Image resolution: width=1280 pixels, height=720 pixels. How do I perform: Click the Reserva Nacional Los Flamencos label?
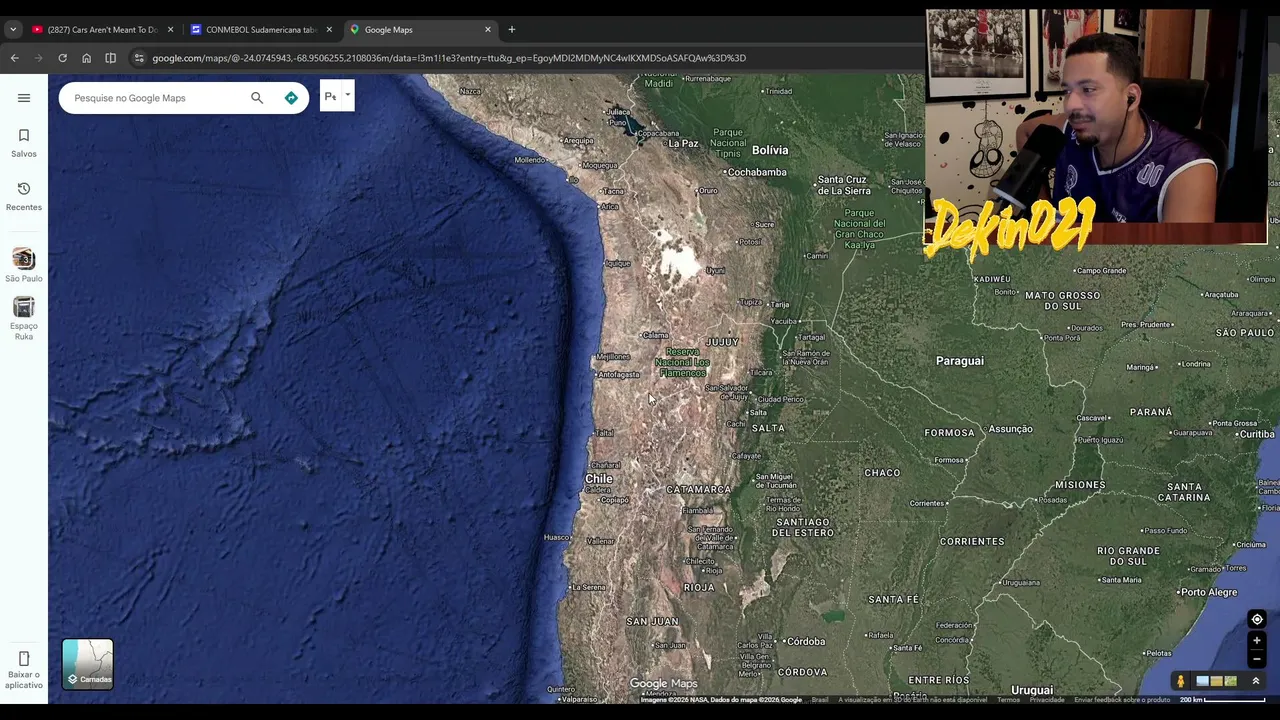(x=683, y=362)
